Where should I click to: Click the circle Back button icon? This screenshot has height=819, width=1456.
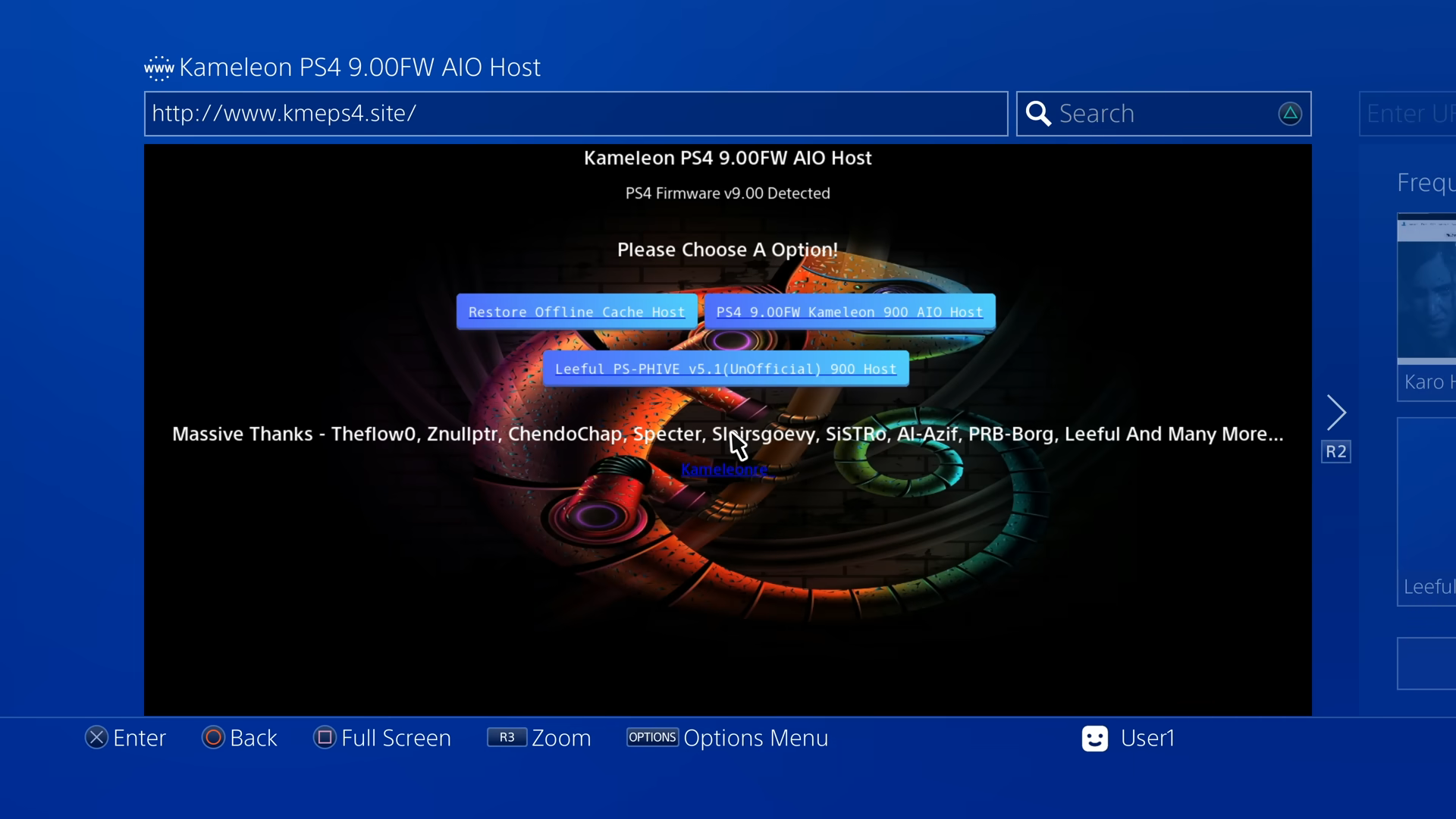pos(211,738)
